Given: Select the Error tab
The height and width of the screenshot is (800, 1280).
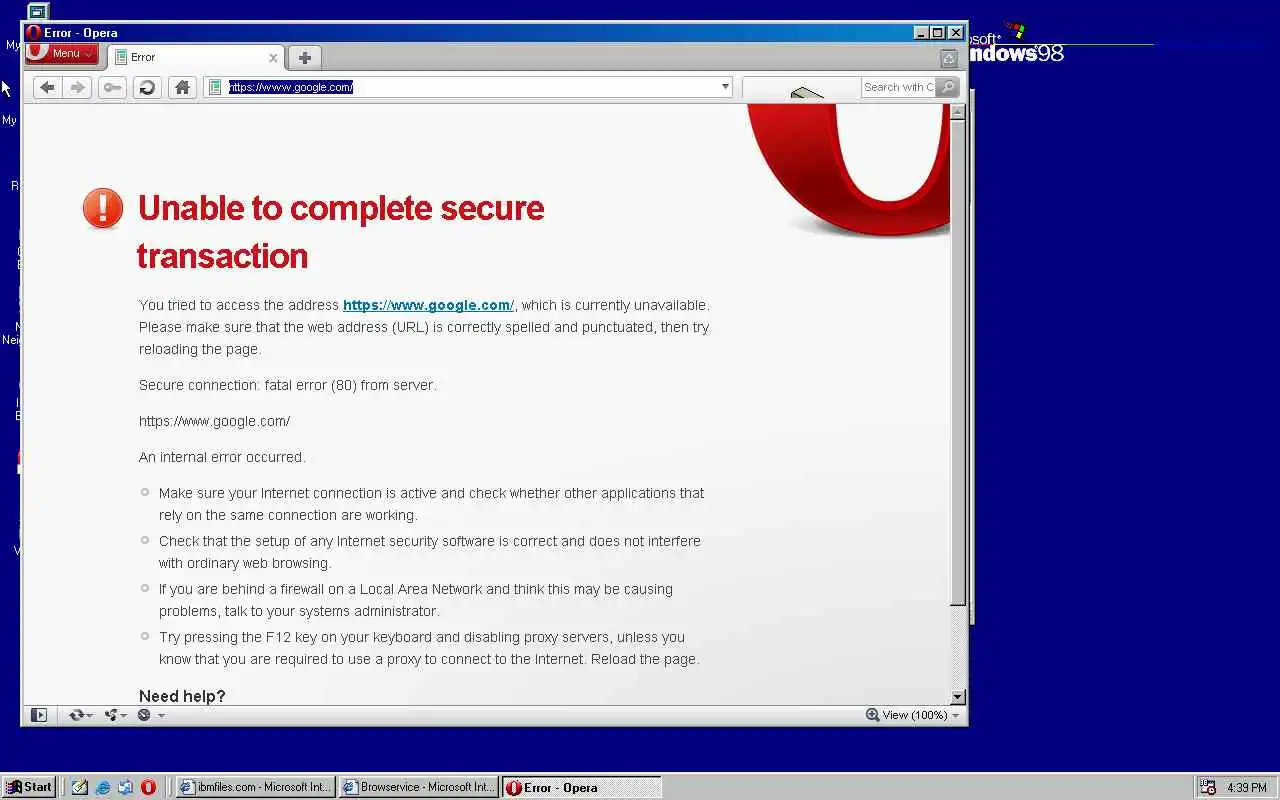Looking at the screenshot, I should [195, 57].
